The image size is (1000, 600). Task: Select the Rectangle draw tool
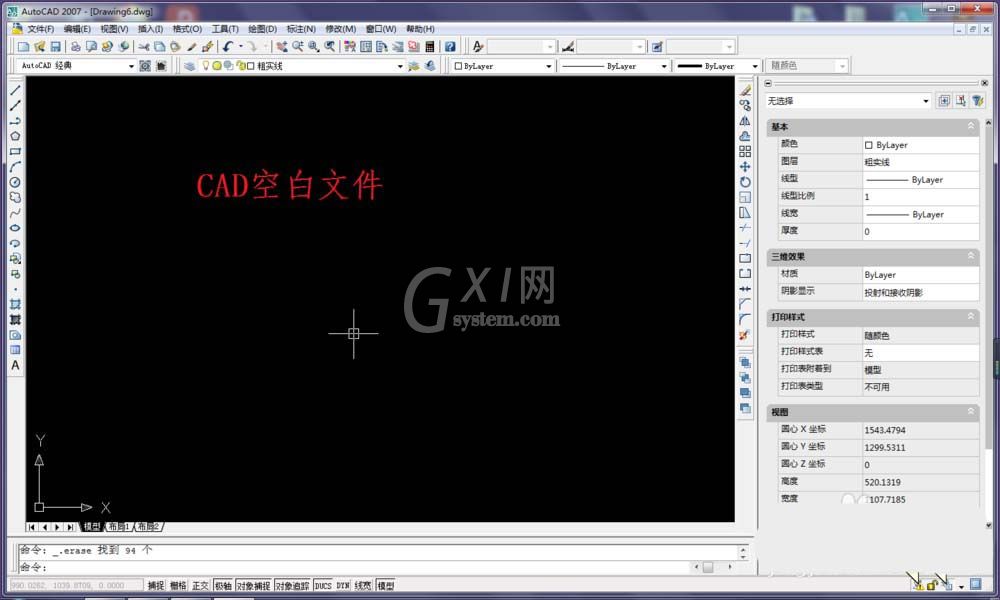(15, 152)
